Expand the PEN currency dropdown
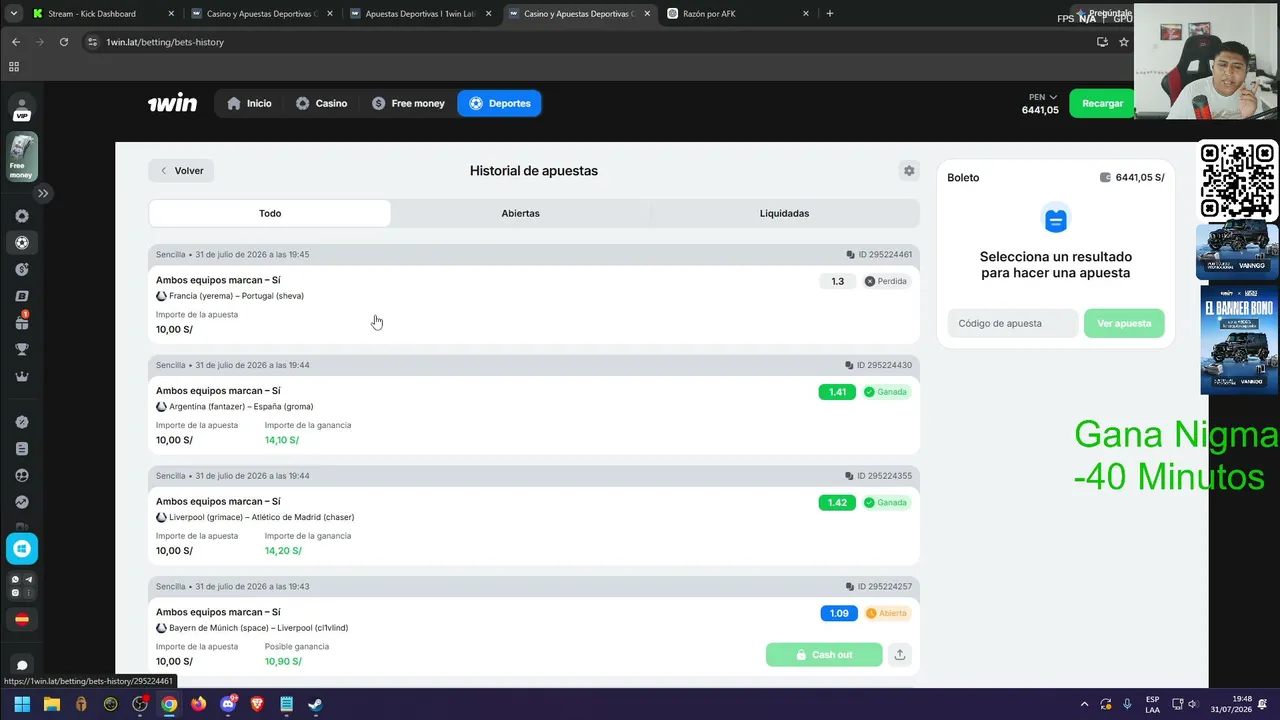 click(1042, 97)
